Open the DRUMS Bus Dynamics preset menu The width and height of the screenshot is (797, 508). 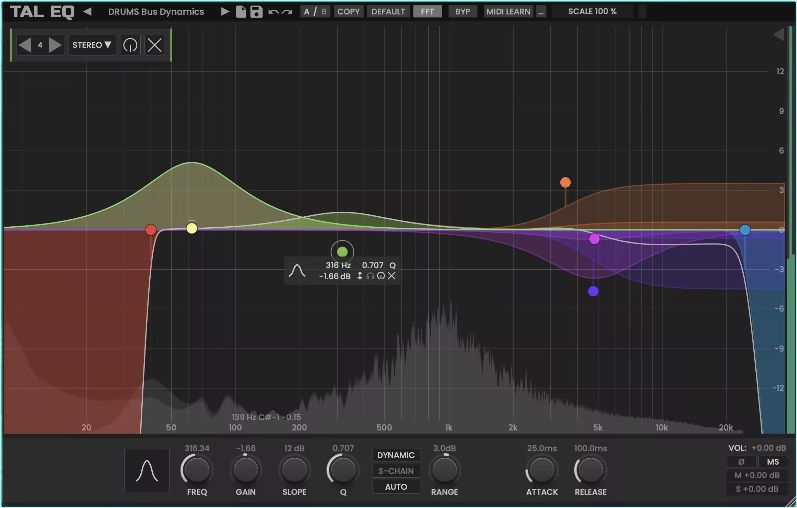[x=155, y=12]
